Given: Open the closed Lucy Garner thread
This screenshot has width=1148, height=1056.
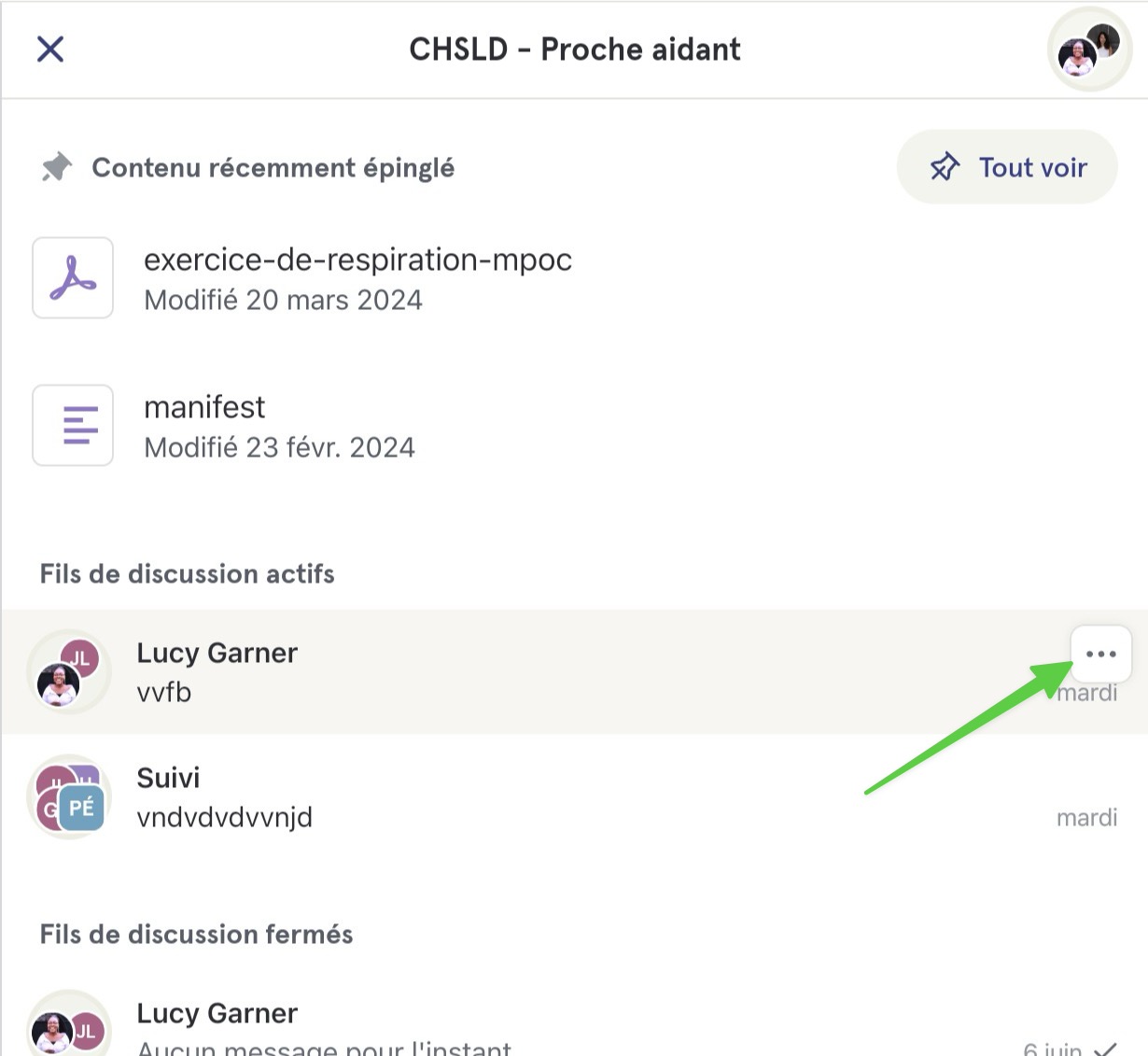Looking at the screenshot, I should (x=574, y=1025).
